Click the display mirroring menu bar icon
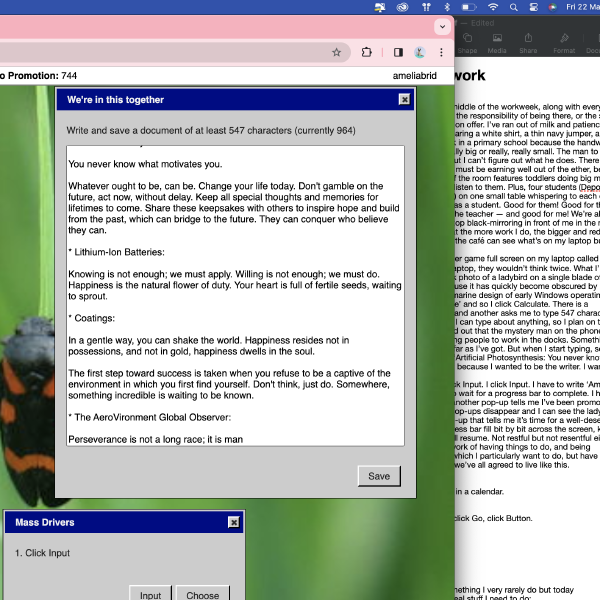The height and width of the screenshot is (600, 600). [x=380, y=7]
